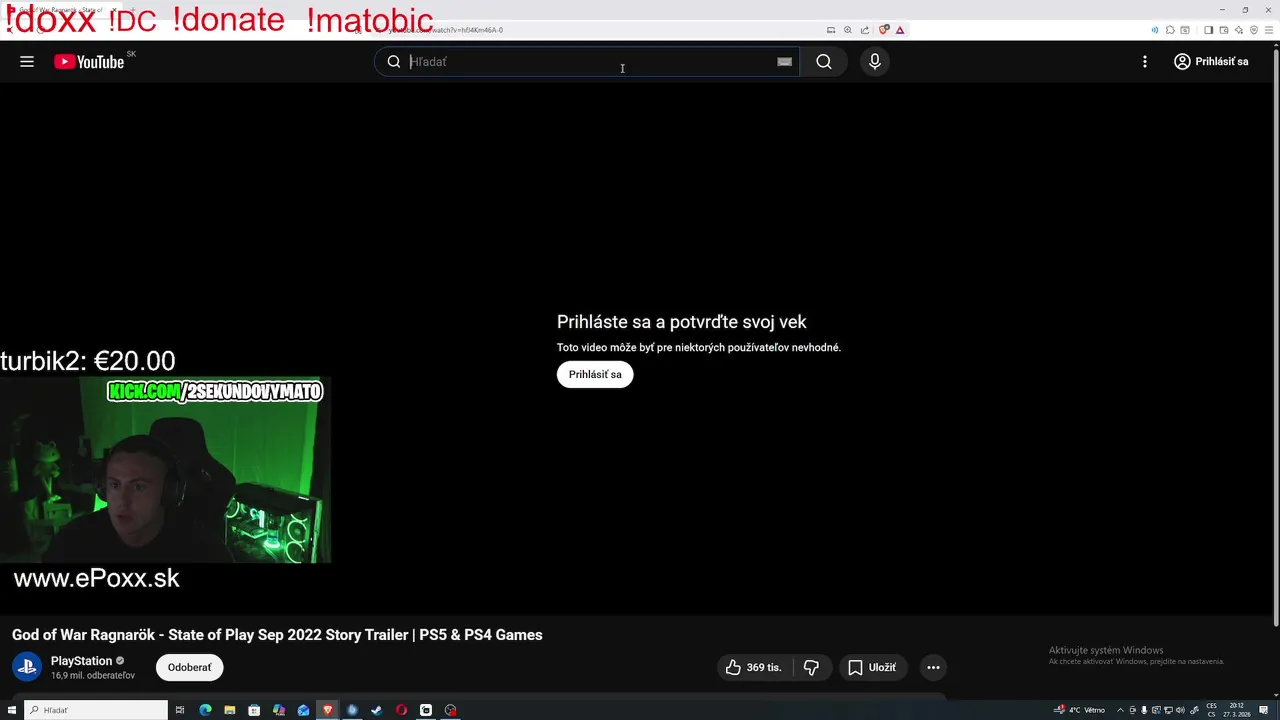Click the address bar URL
This screenshot has height=720, width=1280.
click(445, 30)
